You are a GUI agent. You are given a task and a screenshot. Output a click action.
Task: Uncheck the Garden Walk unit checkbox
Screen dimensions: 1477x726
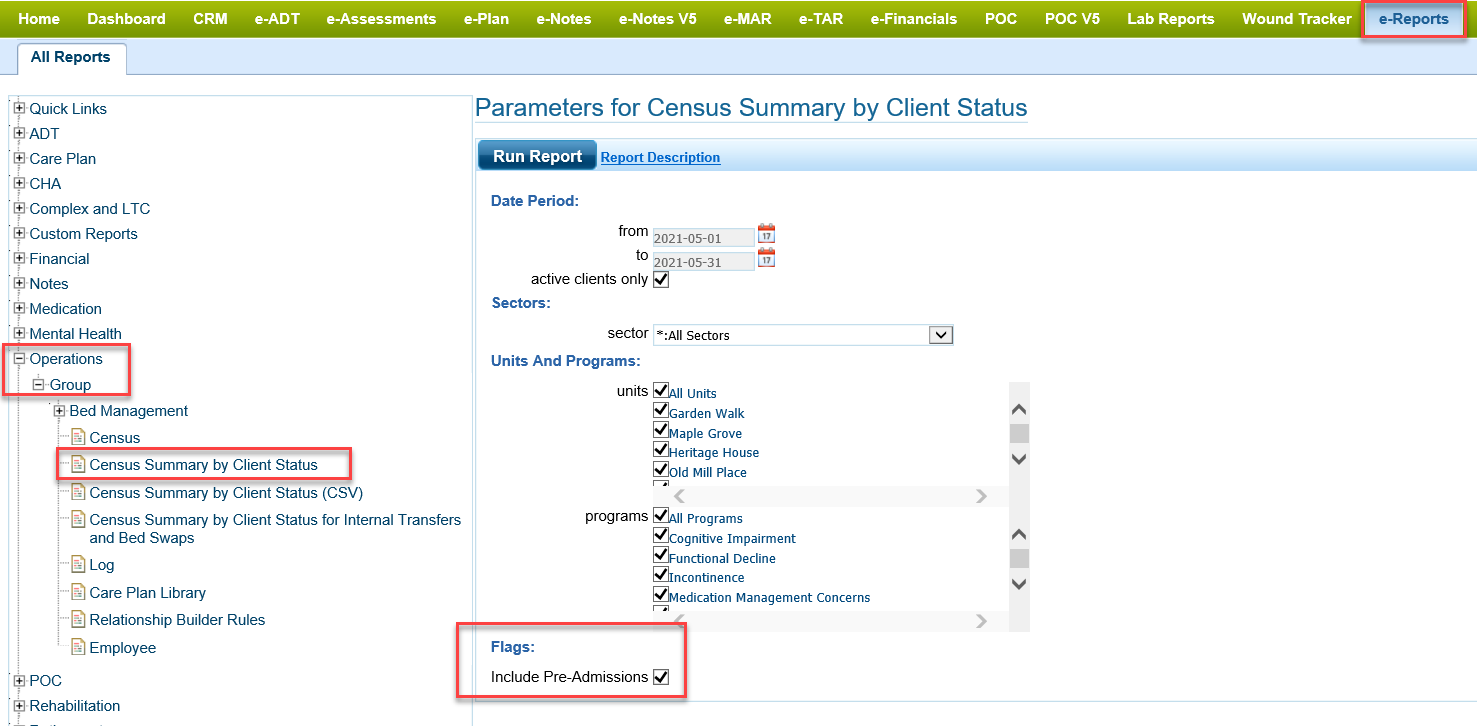pyautogui.click(x=660, y=410)
